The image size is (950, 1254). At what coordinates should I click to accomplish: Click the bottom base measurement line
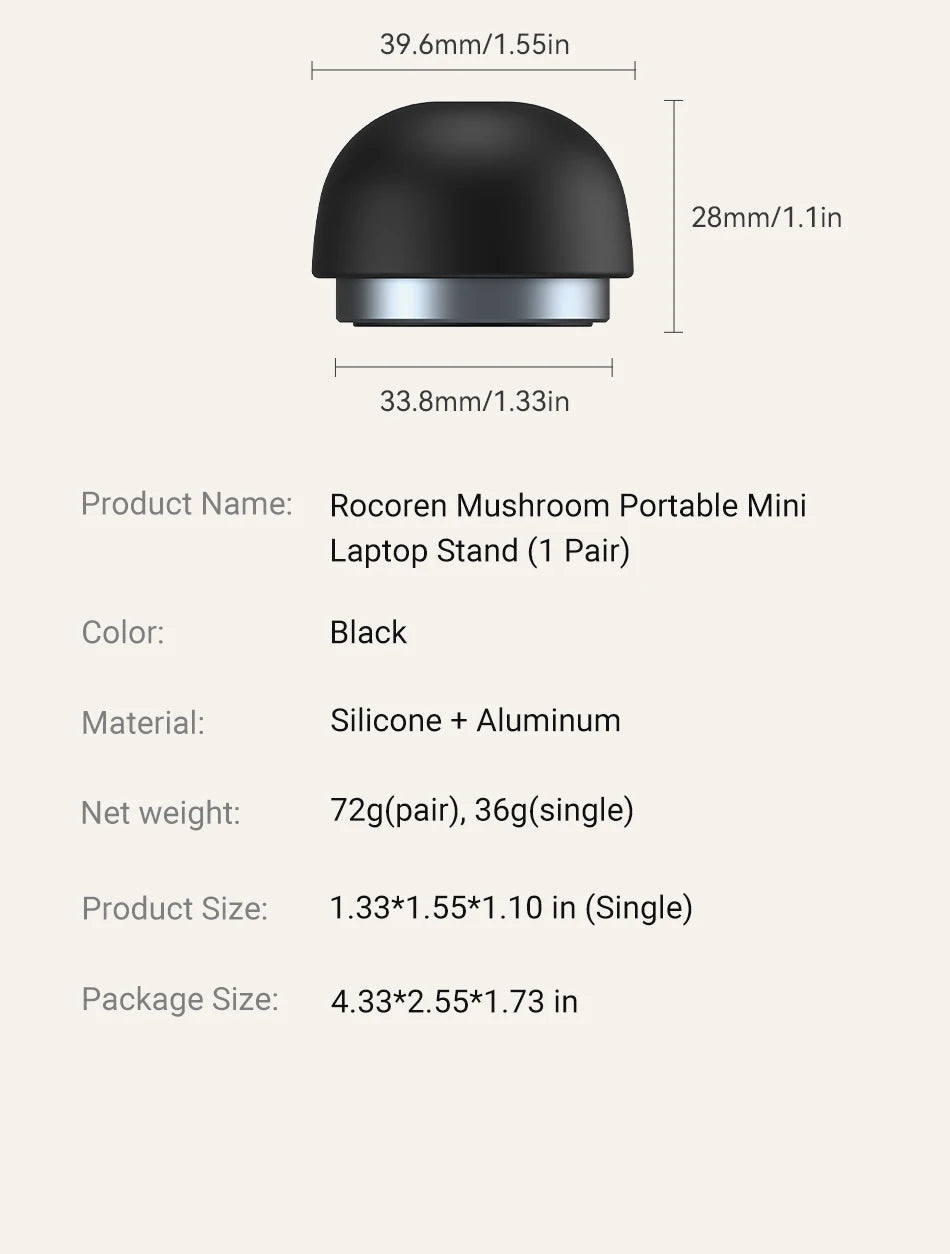pyautogui.click(x=473, y=368)
